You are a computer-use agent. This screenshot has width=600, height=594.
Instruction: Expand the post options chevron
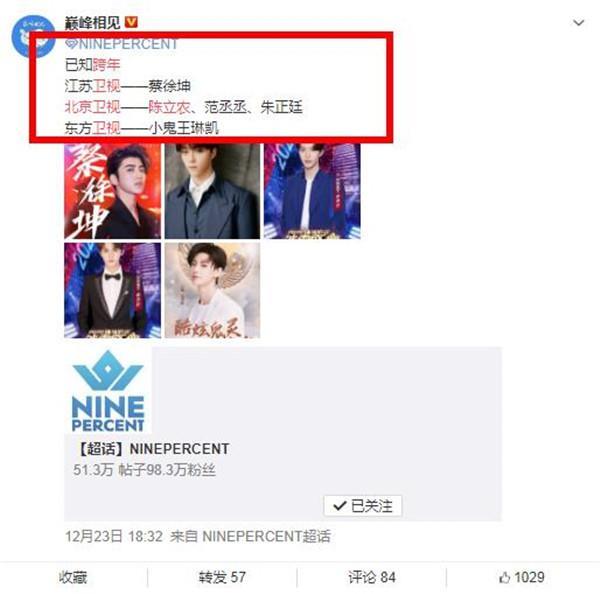coord(578,23)
